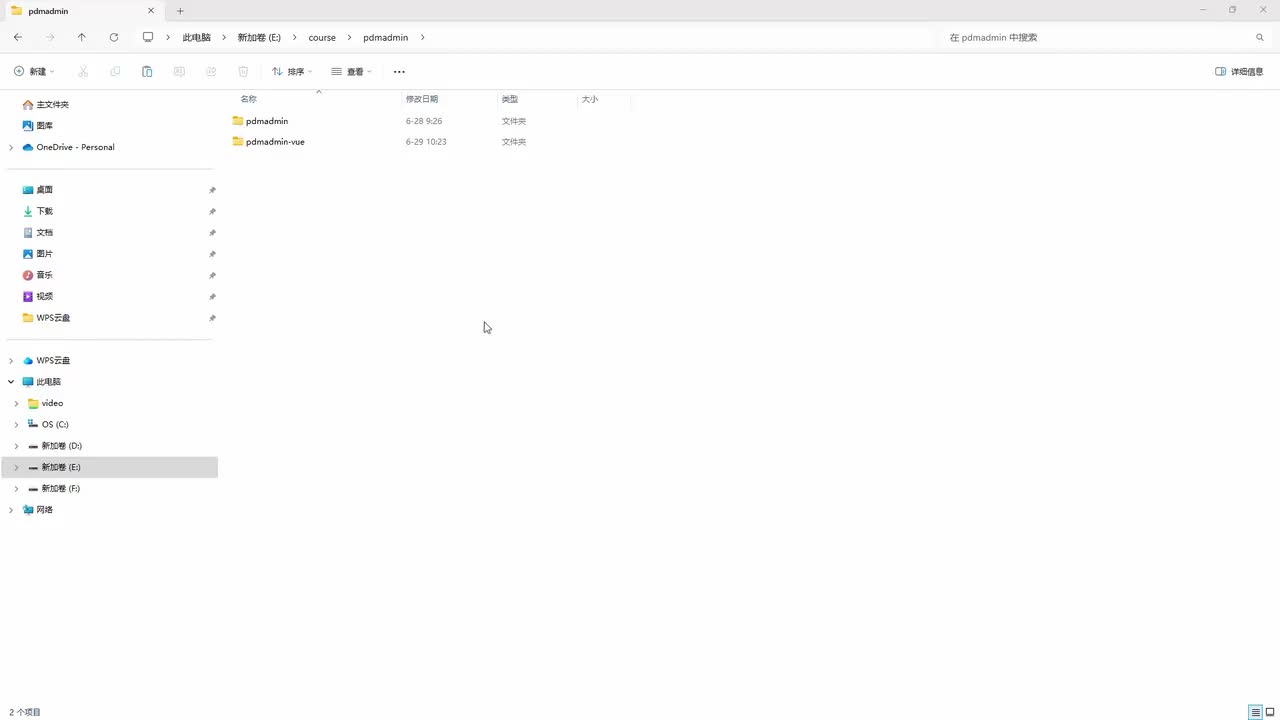Open the 新建 new item dropdown
1280x720 pixels.
click(x=35, y=72)
